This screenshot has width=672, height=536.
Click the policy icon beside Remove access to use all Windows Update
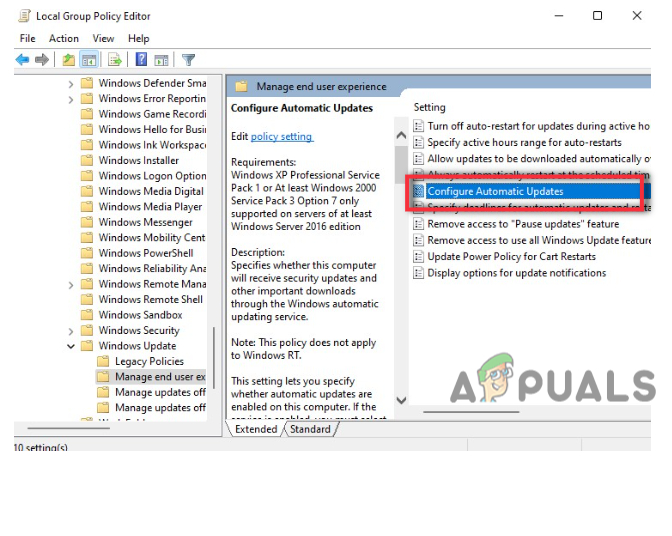tap(418, 240)
